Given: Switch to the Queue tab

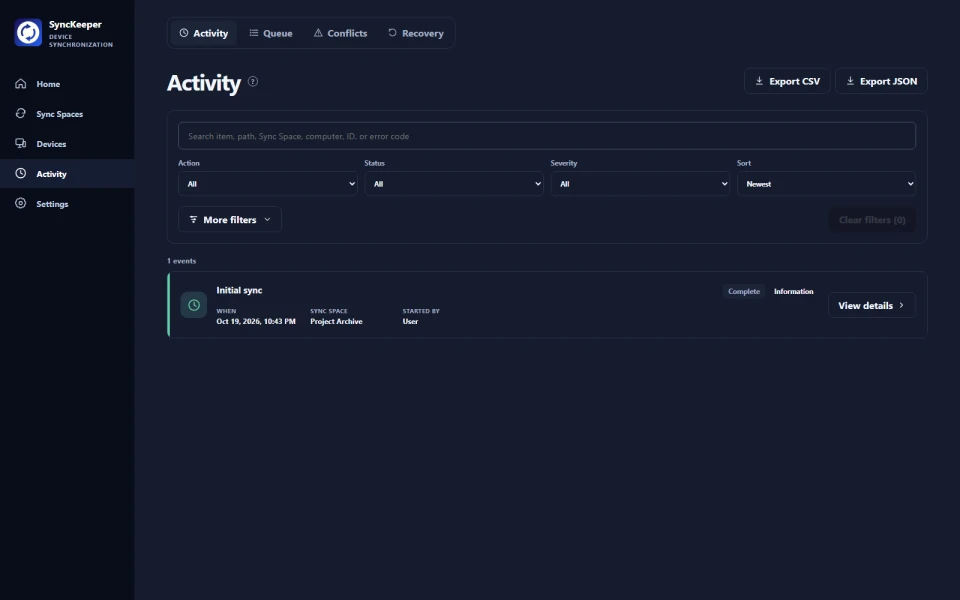Looking at the screenshot, I should coord(271,33).
